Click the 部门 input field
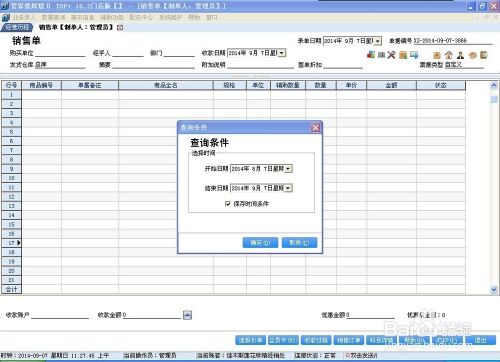Viewport: 500px width, 362px height. coord(179,53)
